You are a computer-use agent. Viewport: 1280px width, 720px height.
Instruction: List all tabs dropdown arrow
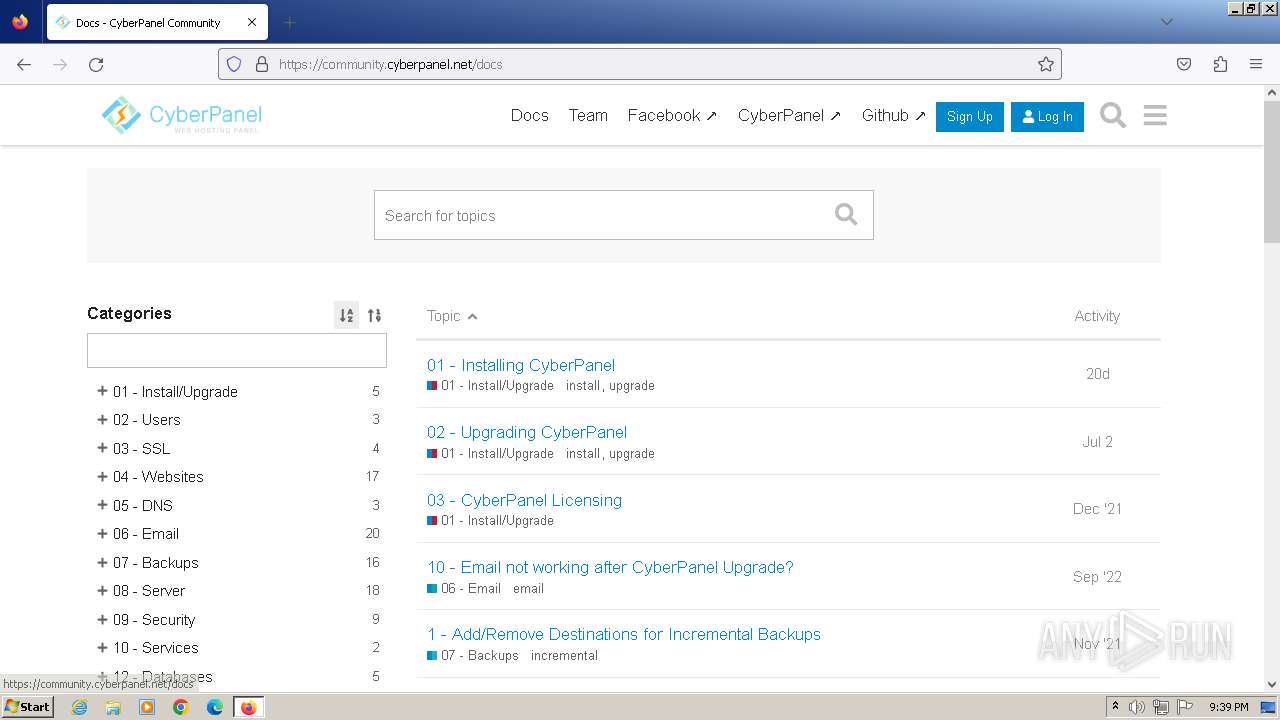pos(1166,22)
